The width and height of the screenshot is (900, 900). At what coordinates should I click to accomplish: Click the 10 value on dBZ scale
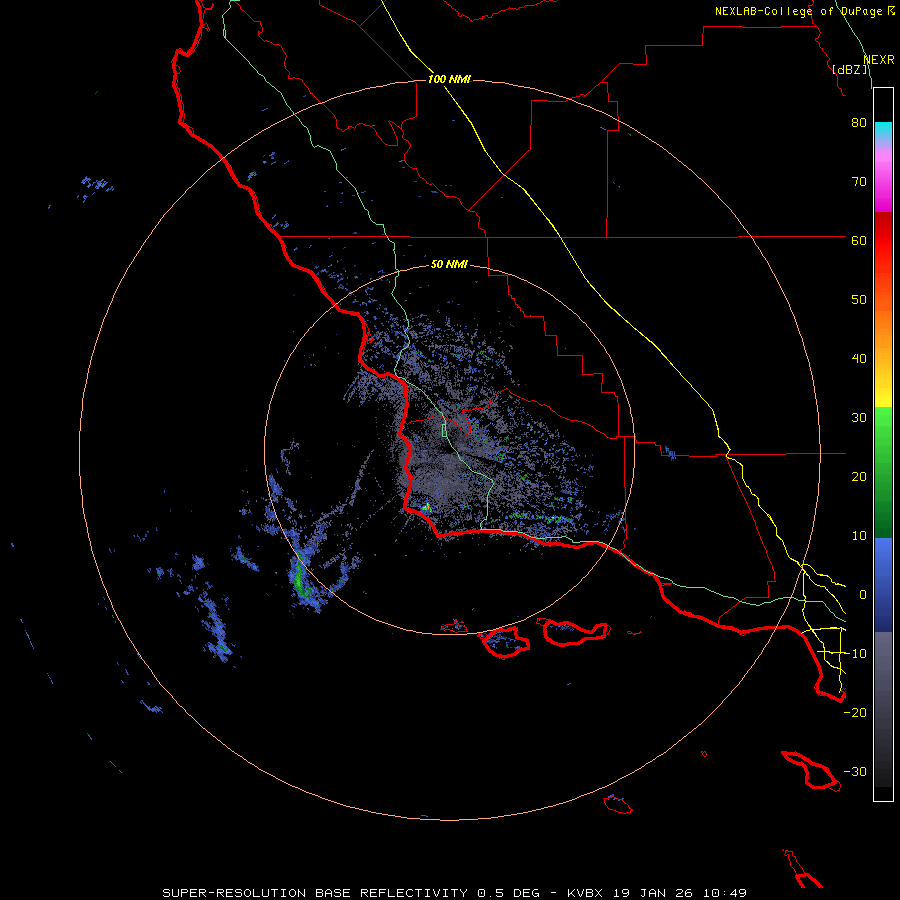point(859,536)
